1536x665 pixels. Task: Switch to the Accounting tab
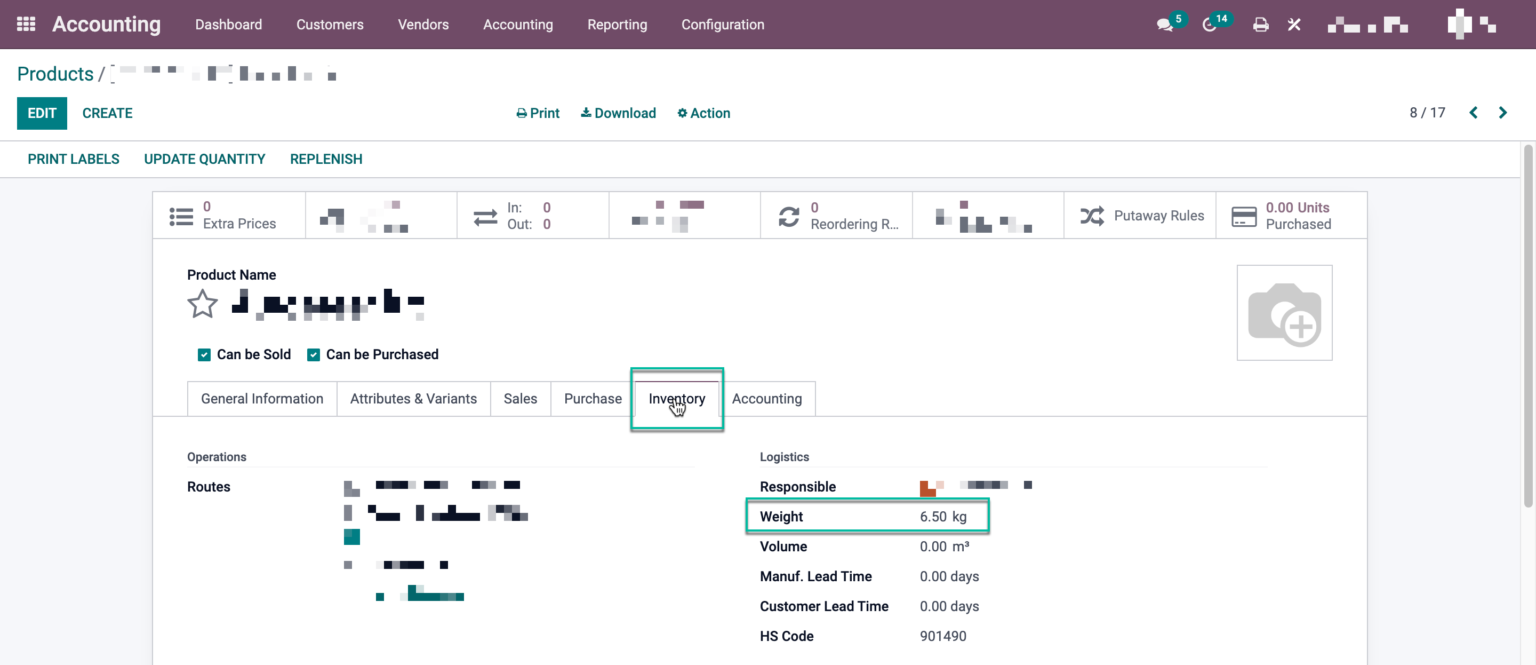(767, 398)
